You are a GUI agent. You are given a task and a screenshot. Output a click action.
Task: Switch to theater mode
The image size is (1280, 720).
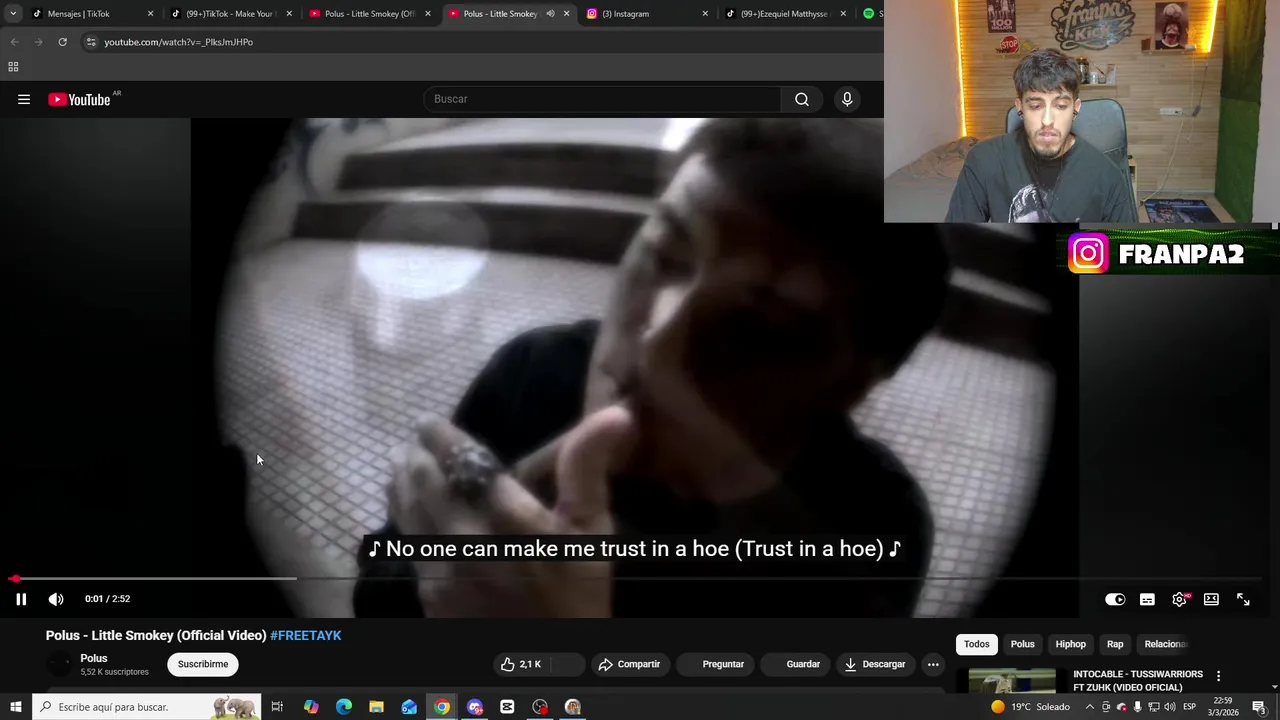point(1211,599)
